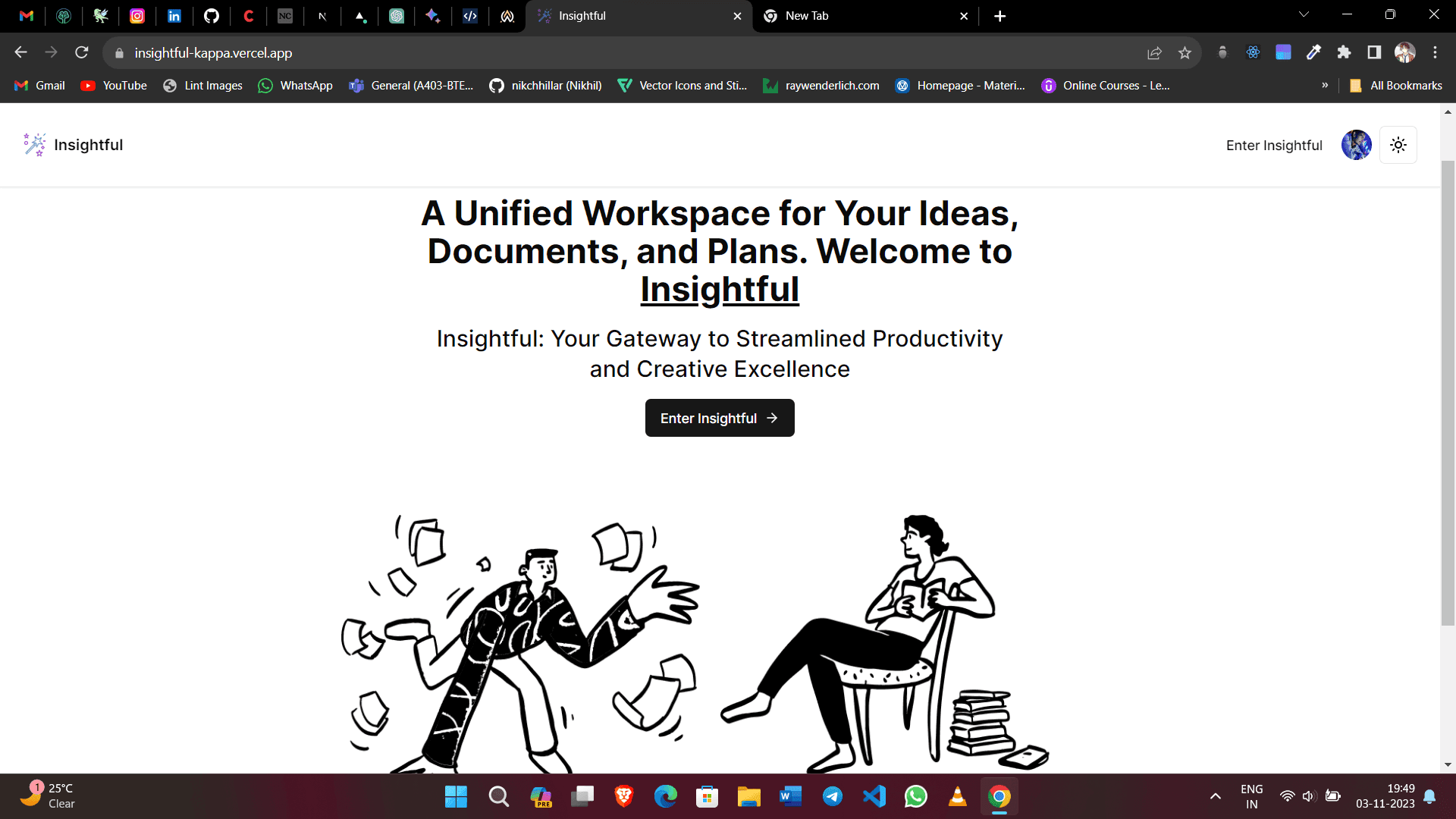This screenshot has height=819, width=1456.
Task: Click the Insightful logo in header
Action: point(73,145)
